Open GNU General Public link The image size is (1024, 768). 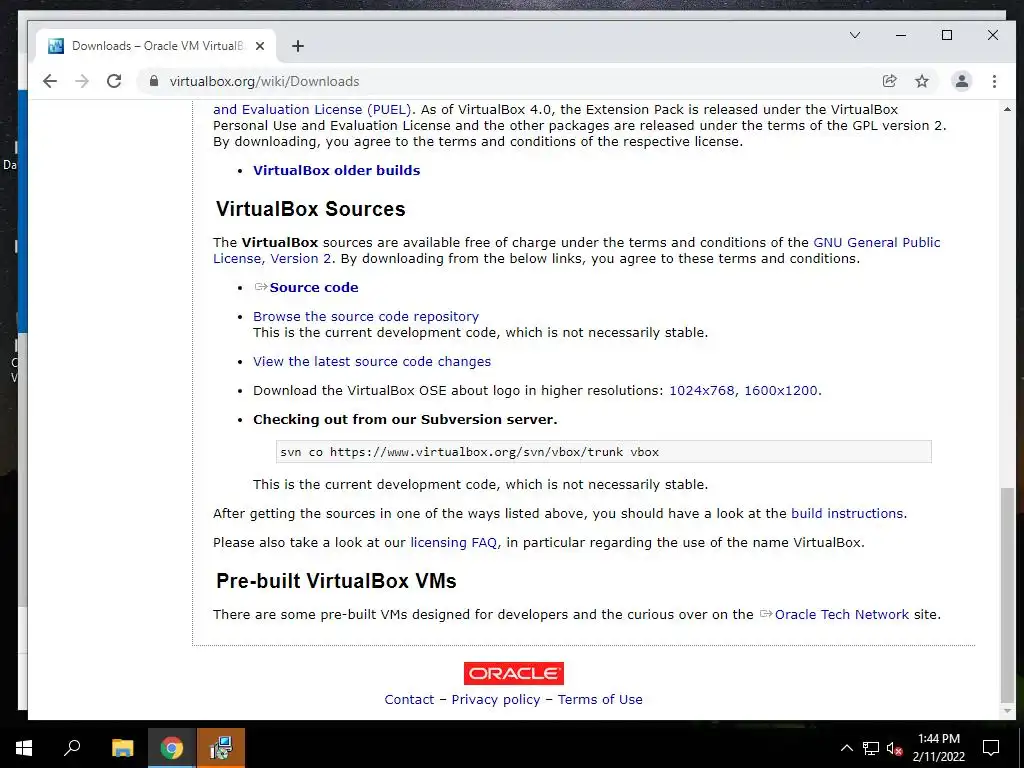pyautogui.click(x=876, y=242)
